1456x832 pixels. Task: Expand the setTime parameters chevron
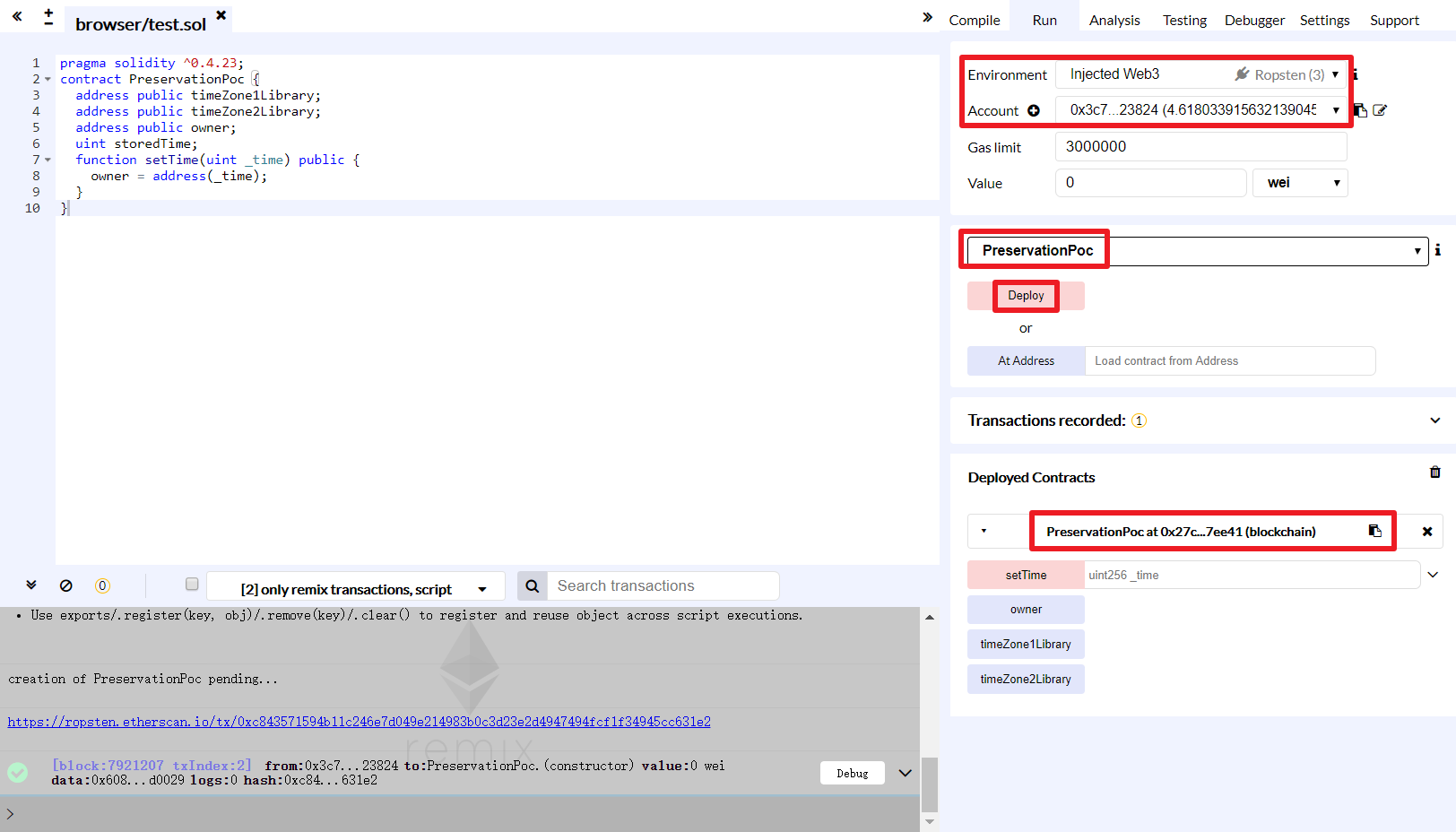(1433, 575)
